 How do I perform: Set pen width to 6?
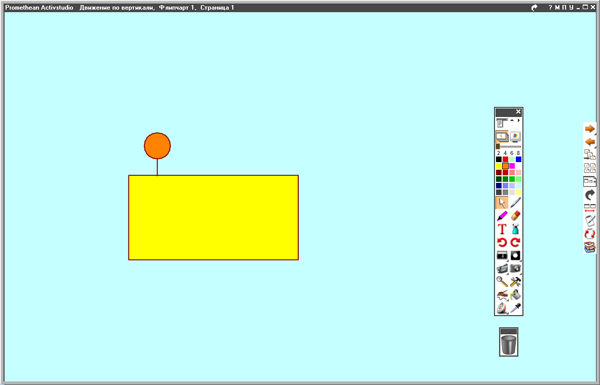point(512,153)
